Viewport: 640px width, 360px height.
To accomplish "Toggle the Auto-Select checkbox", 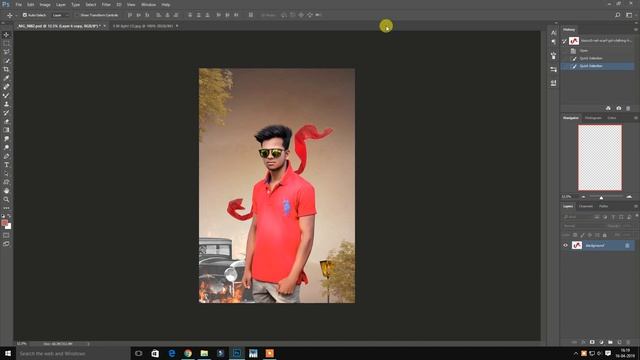I will click(x=25, y=15).
